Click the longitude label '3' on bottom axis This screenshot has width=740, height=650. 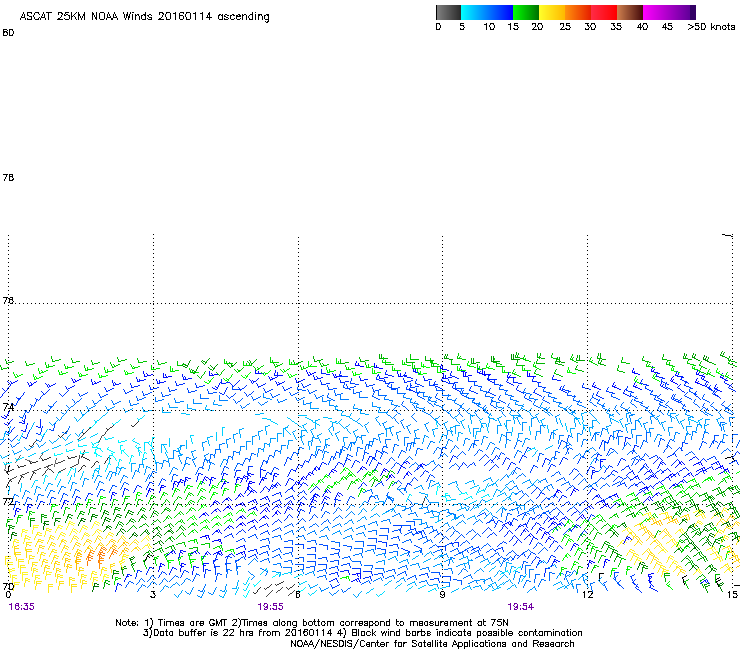pos(153,594)
